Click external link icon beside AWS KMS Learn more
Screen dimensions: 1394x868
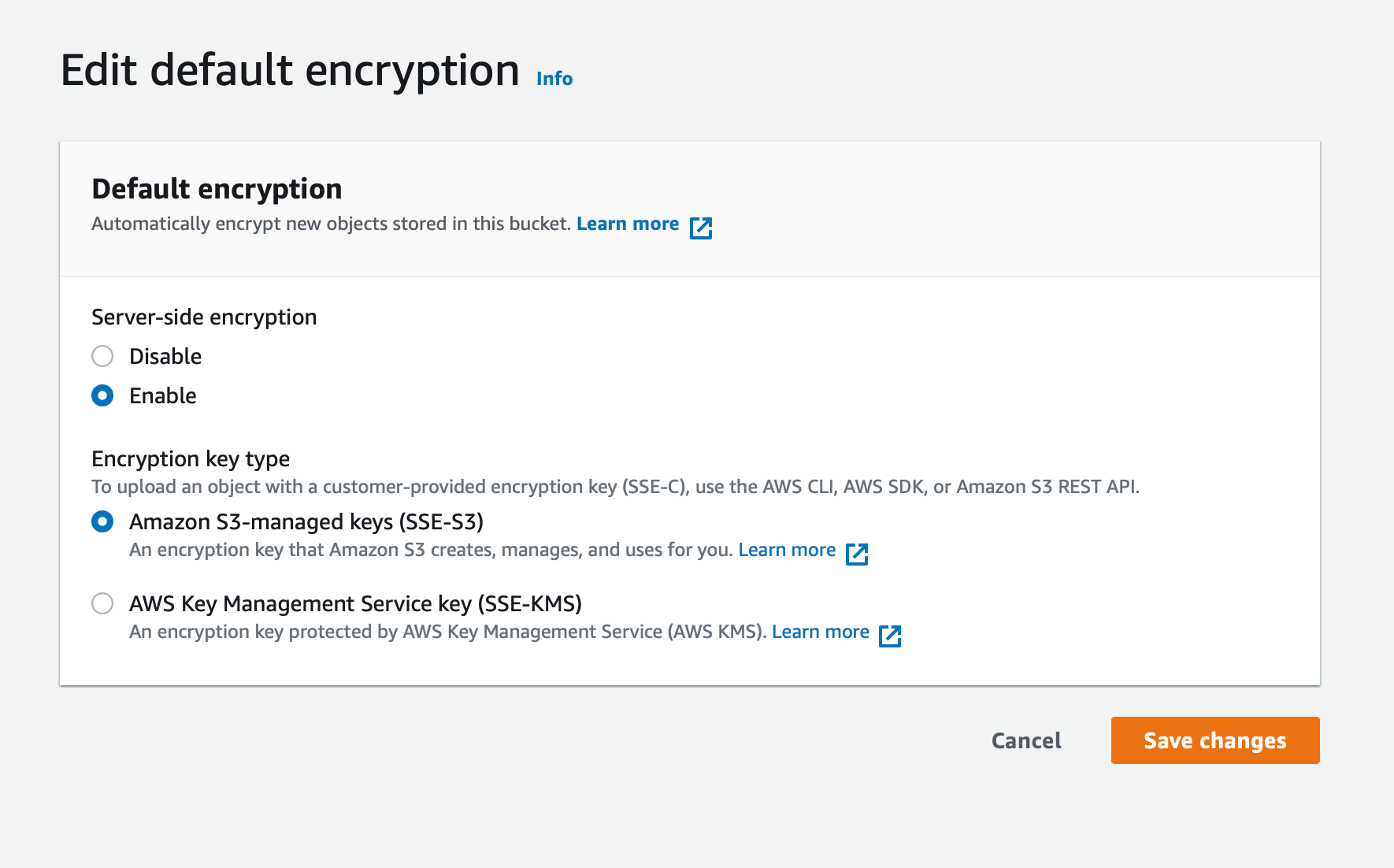889,636
